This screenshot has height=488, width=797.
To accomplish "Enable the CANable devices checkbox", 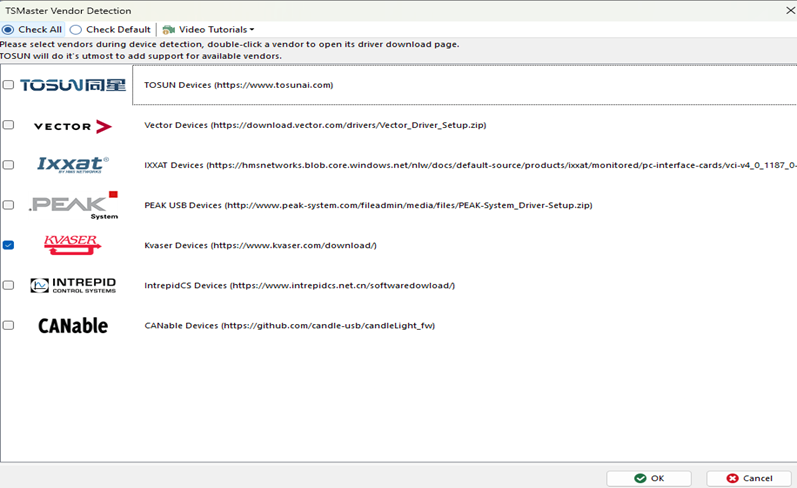I will click(x=8, y=325).
